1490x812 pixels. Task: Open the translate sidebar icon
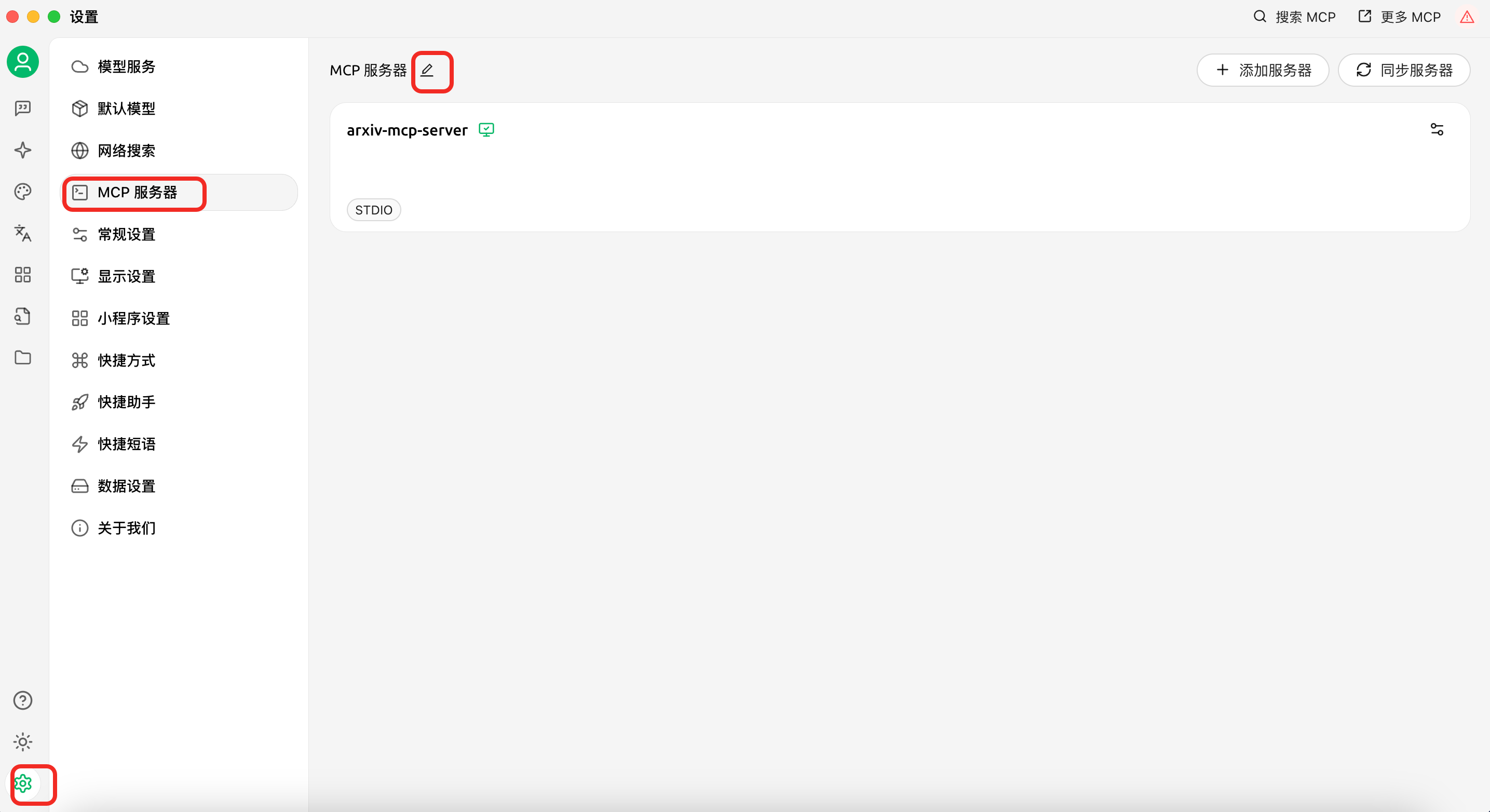pos(22,233)
